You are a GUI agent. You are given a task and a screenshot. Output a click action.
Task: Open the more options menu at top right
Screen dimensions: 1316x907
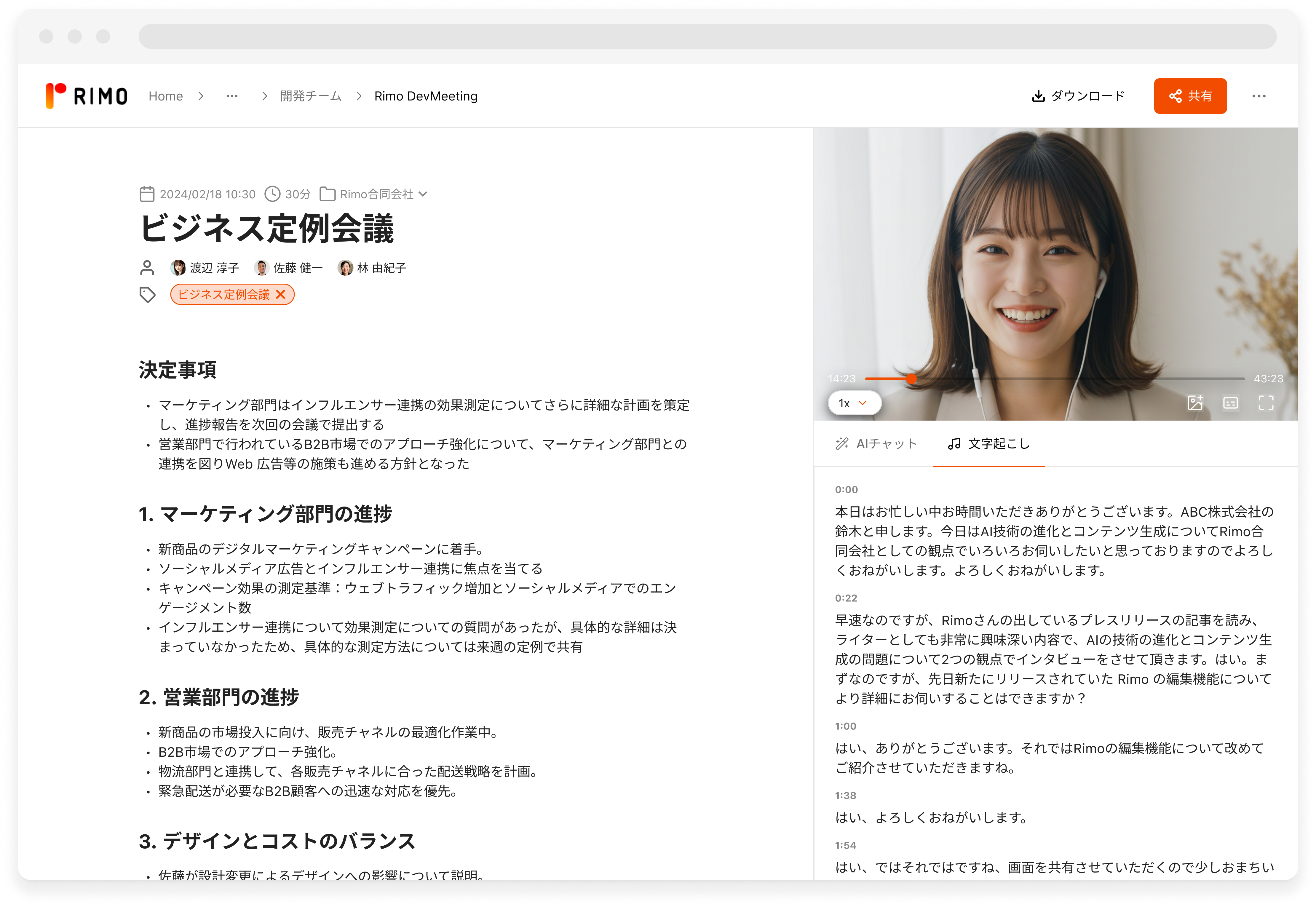1258,96
